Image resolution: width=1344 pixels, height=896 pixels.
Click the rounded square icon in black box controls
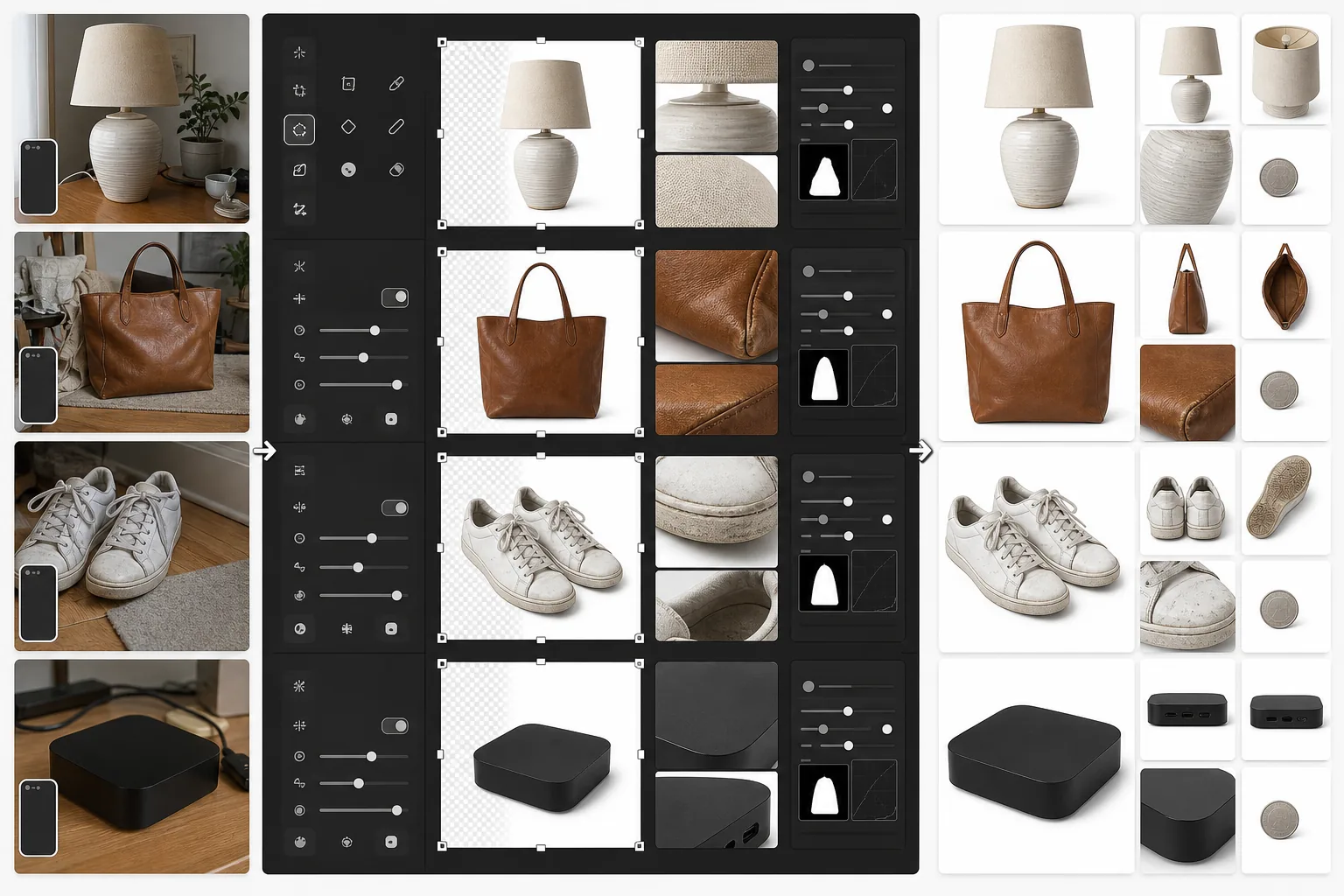pos(391,842)
